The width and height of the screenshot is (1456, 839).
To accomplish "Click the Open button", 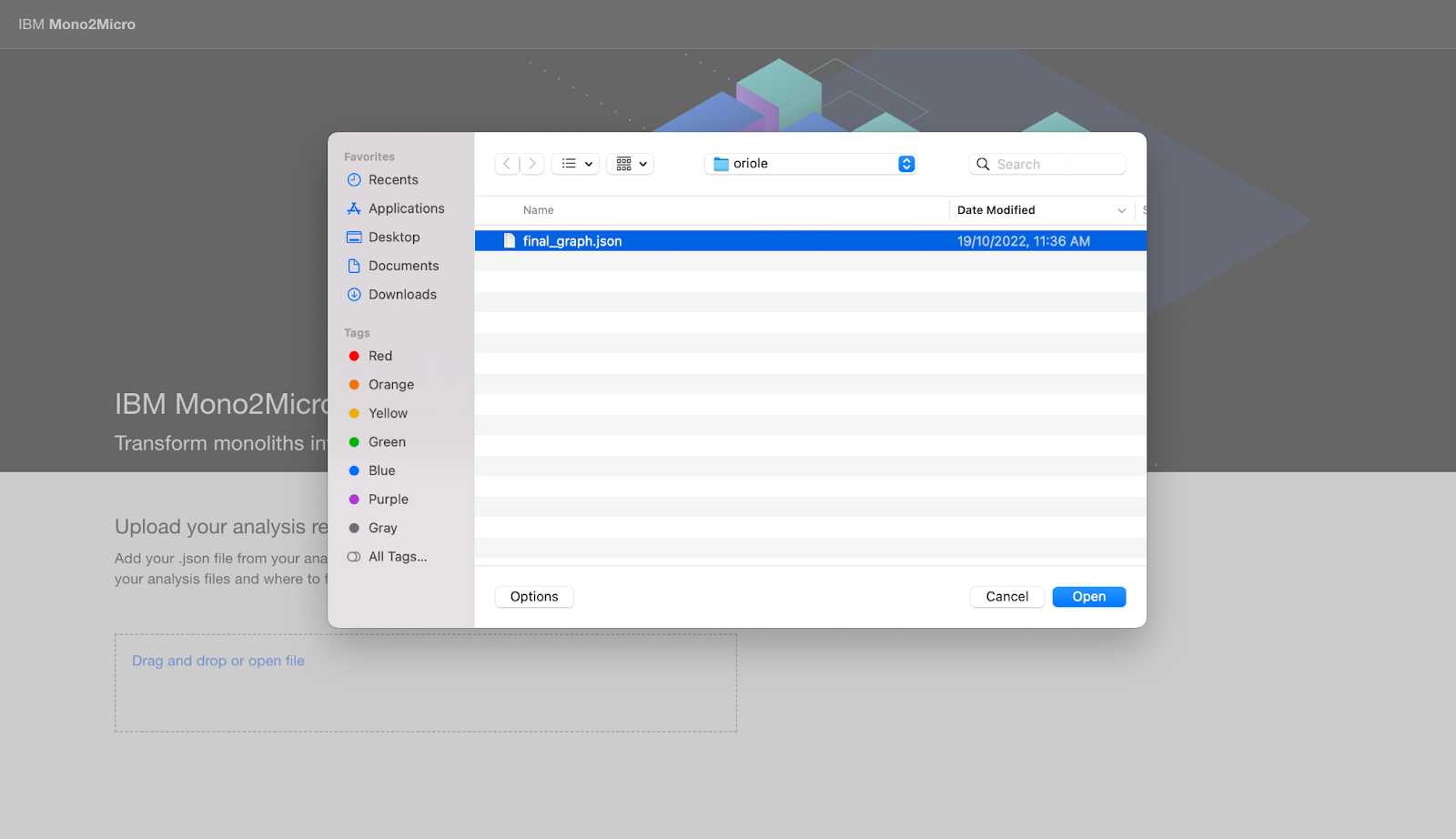I will [1088, 597].
